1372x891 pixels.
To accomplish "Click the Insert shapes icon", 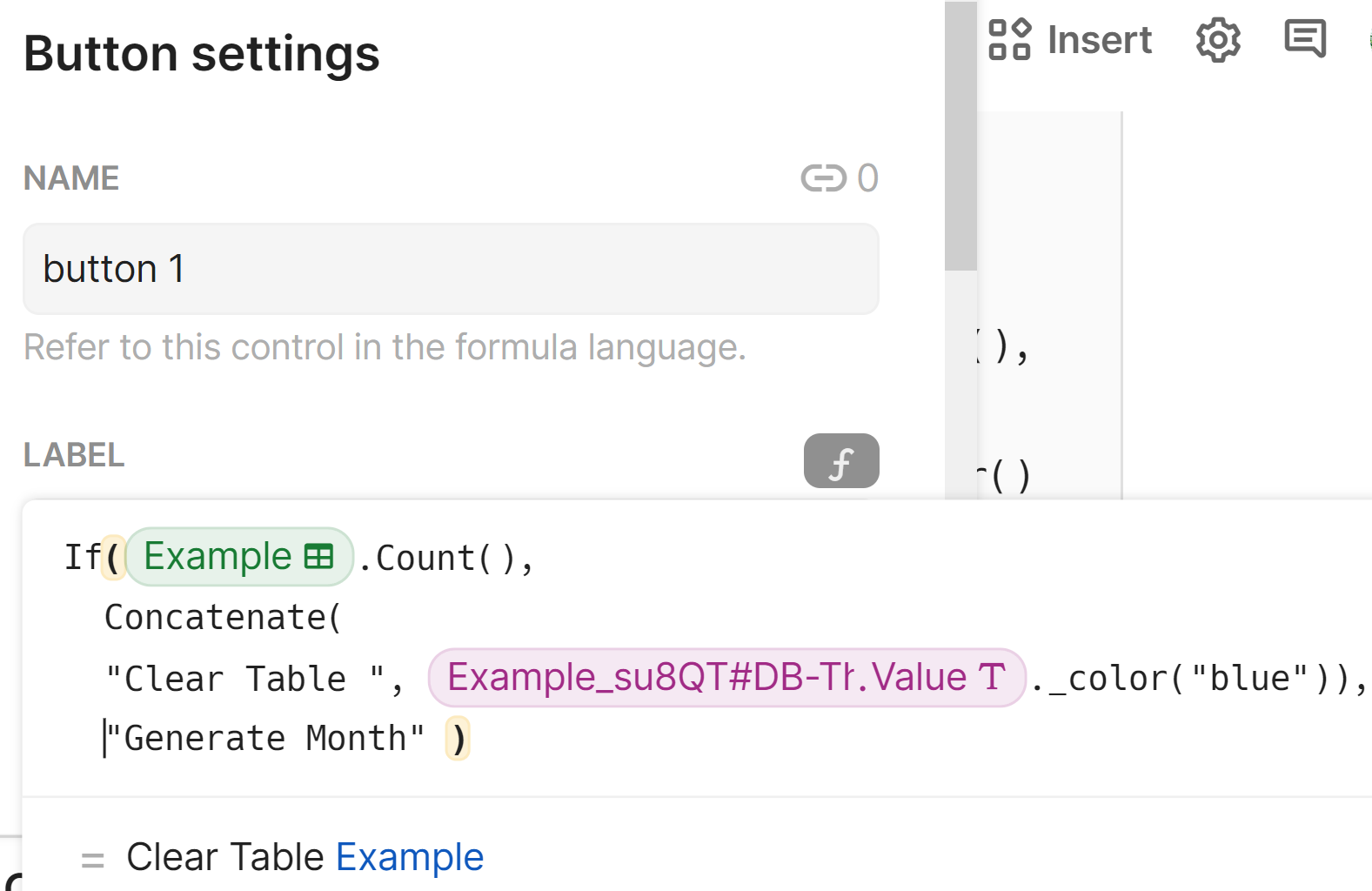I will click(x=1009, y=40).
